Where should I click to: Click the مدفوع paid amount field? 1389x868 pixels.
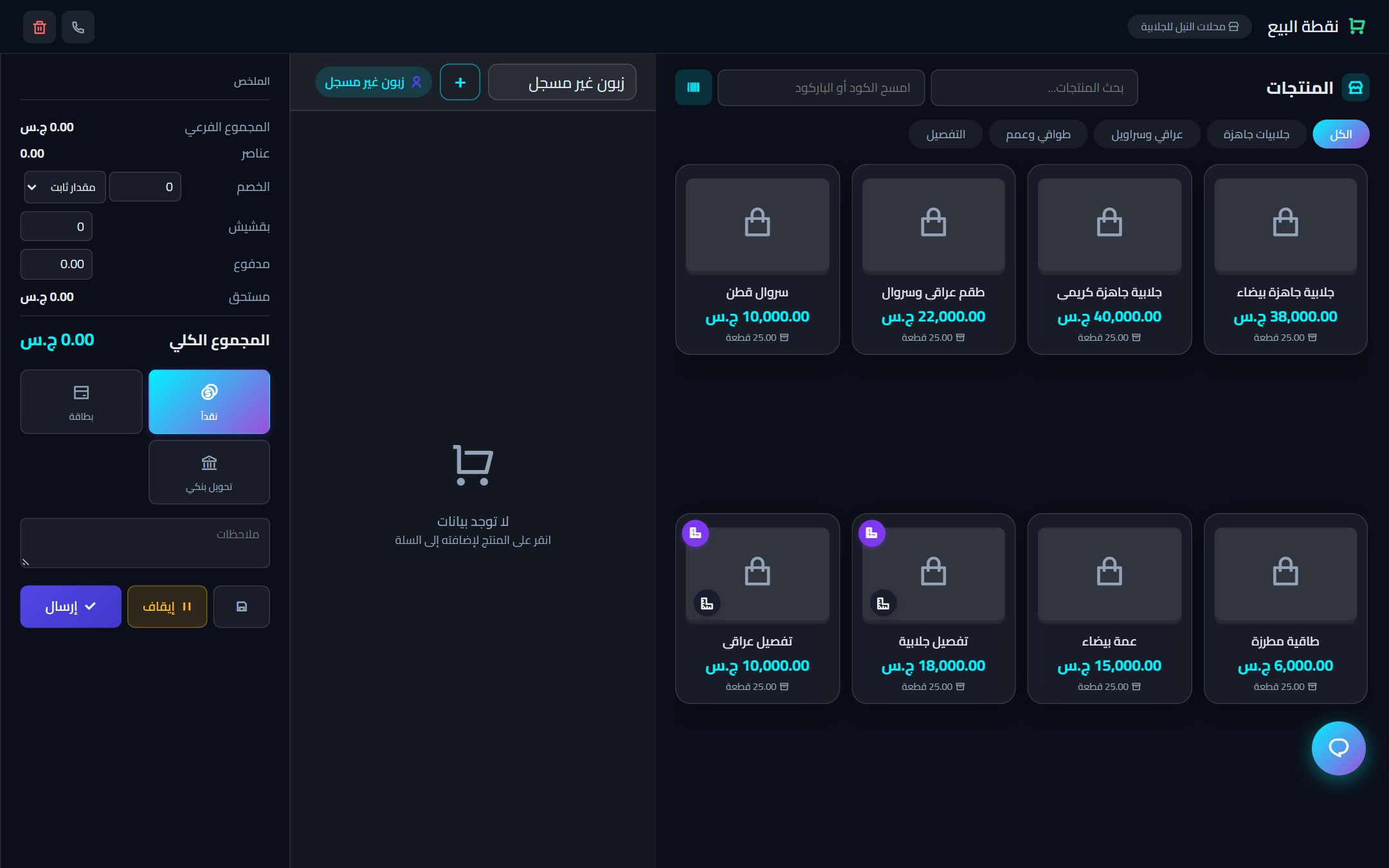(x=57, y=264)
